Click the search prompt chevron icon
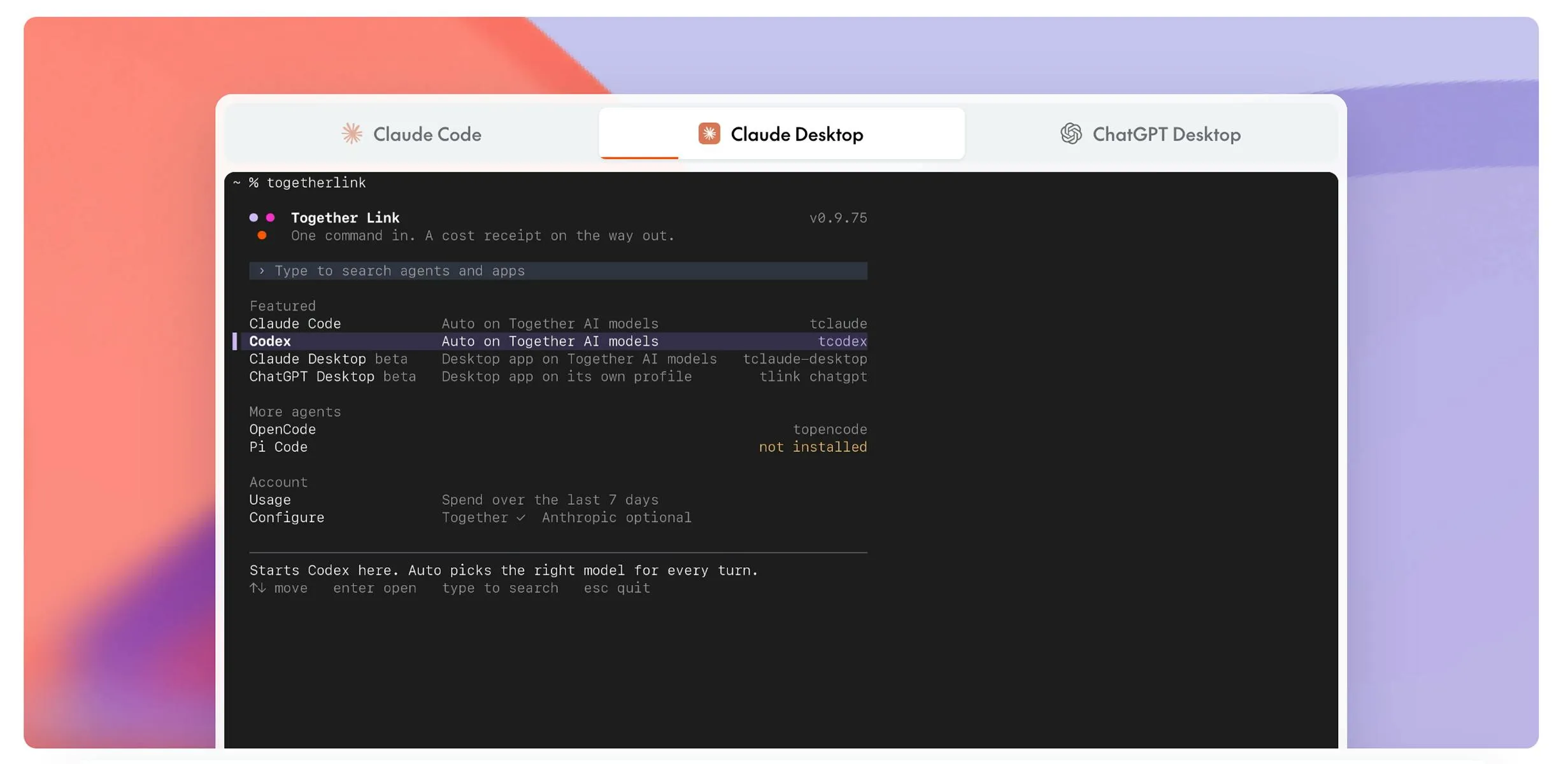Image resolution: width=1568 pixels, height=764 pixels. pyautogui.click(x=261, y=271)
